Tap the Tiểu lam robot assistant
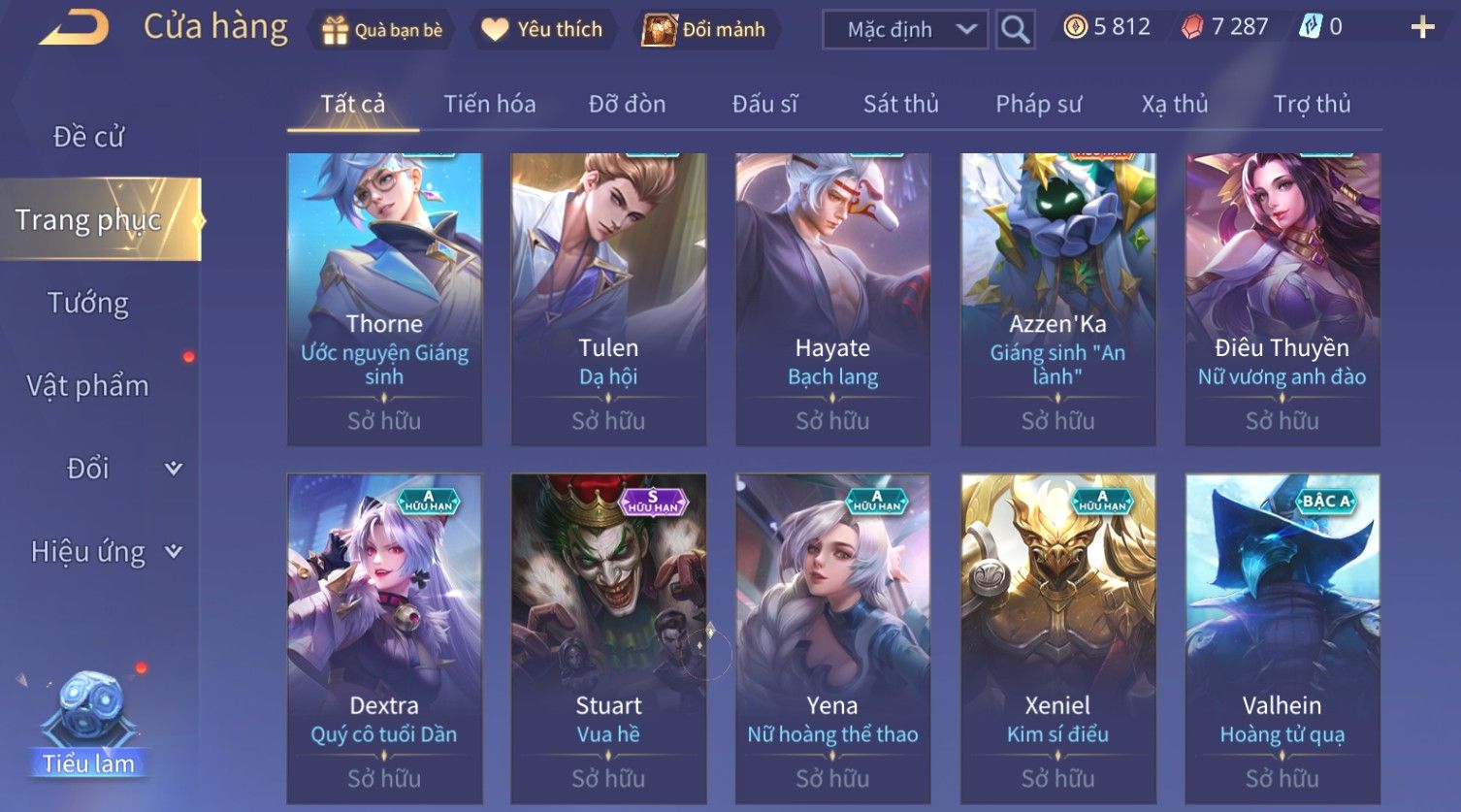This screenshot has width=1461, height=812. [x=88, y=725]
